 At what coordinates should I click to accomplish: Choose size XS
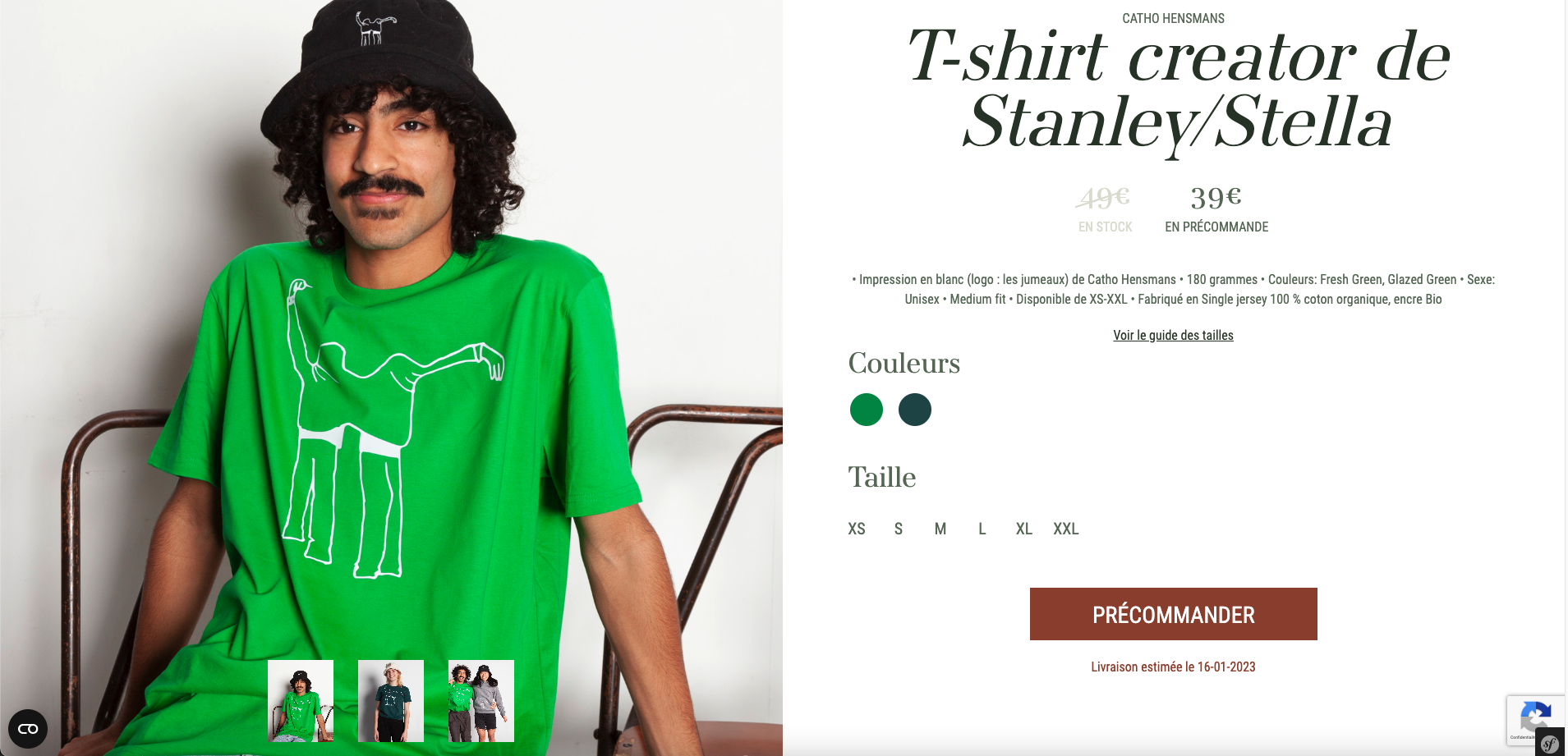point(857,529)
